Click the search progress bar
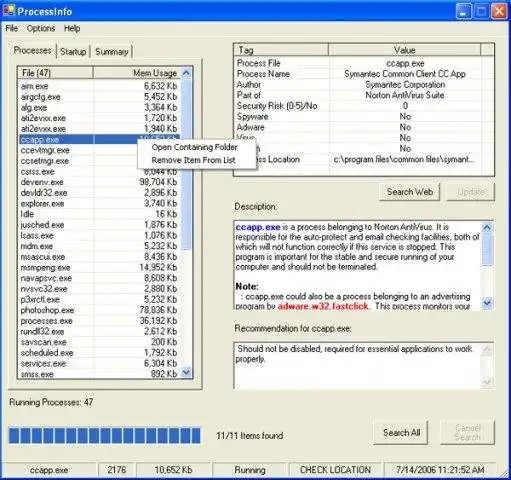Image resolution: width=511 pixels, height=480 pixels. click(105, 435)
